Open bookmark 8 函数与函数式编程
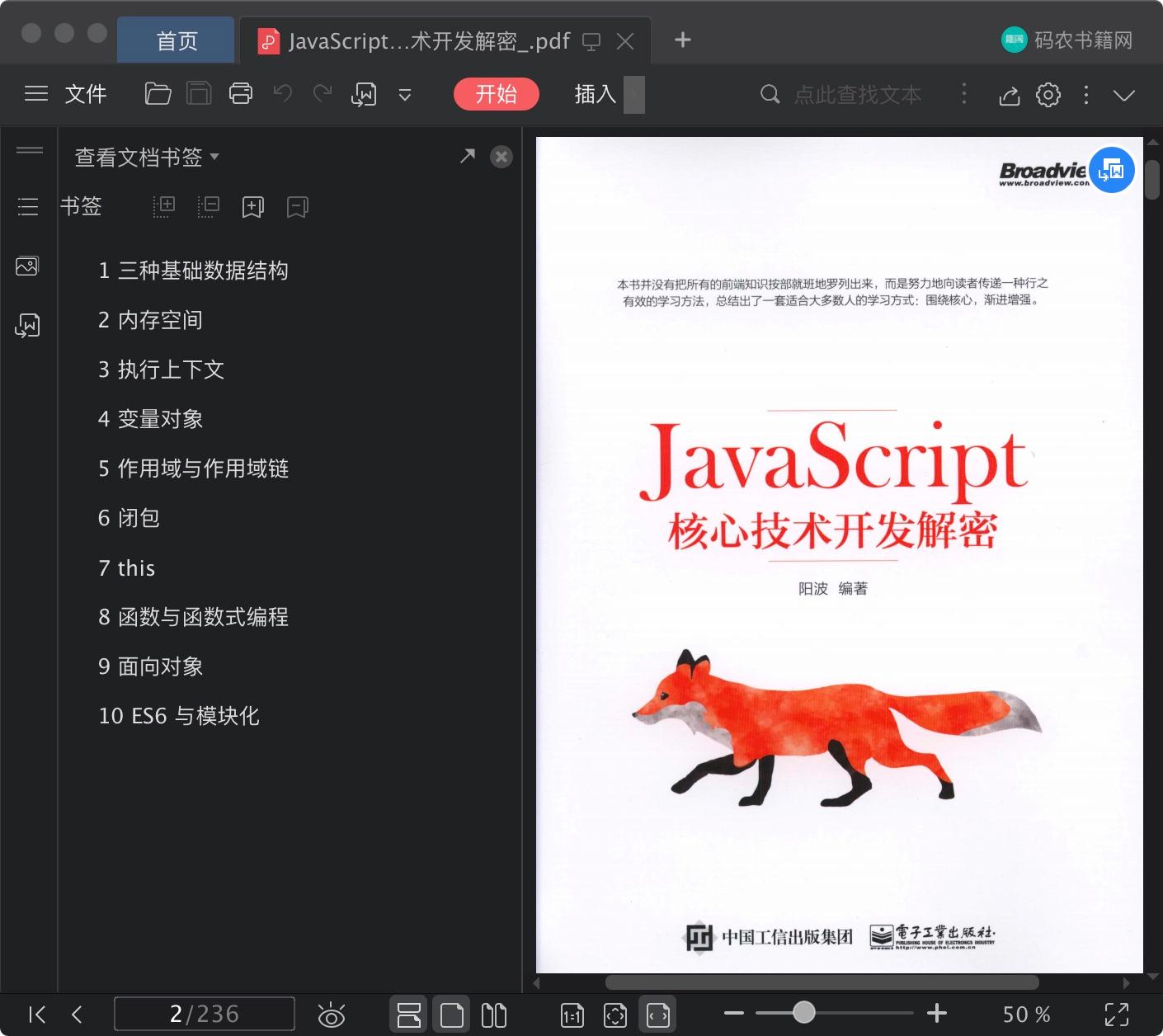Image resolution: width=1163 pixels, height=1036 pixels. [x=193, y=617]
